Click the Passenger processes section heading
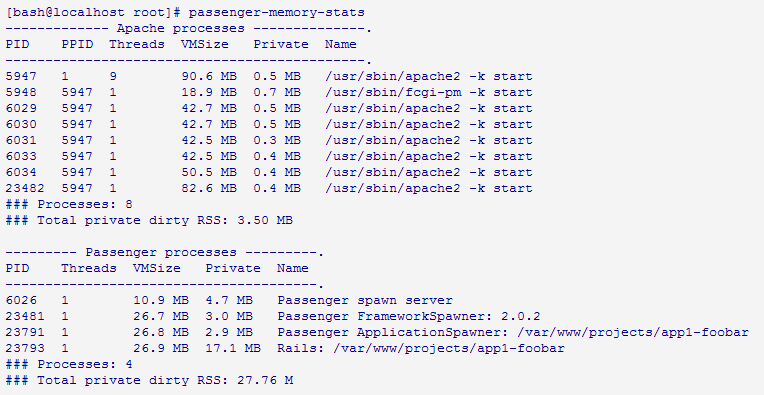The height and width of the screenshot is (395, 764). (x=161, y=252)
